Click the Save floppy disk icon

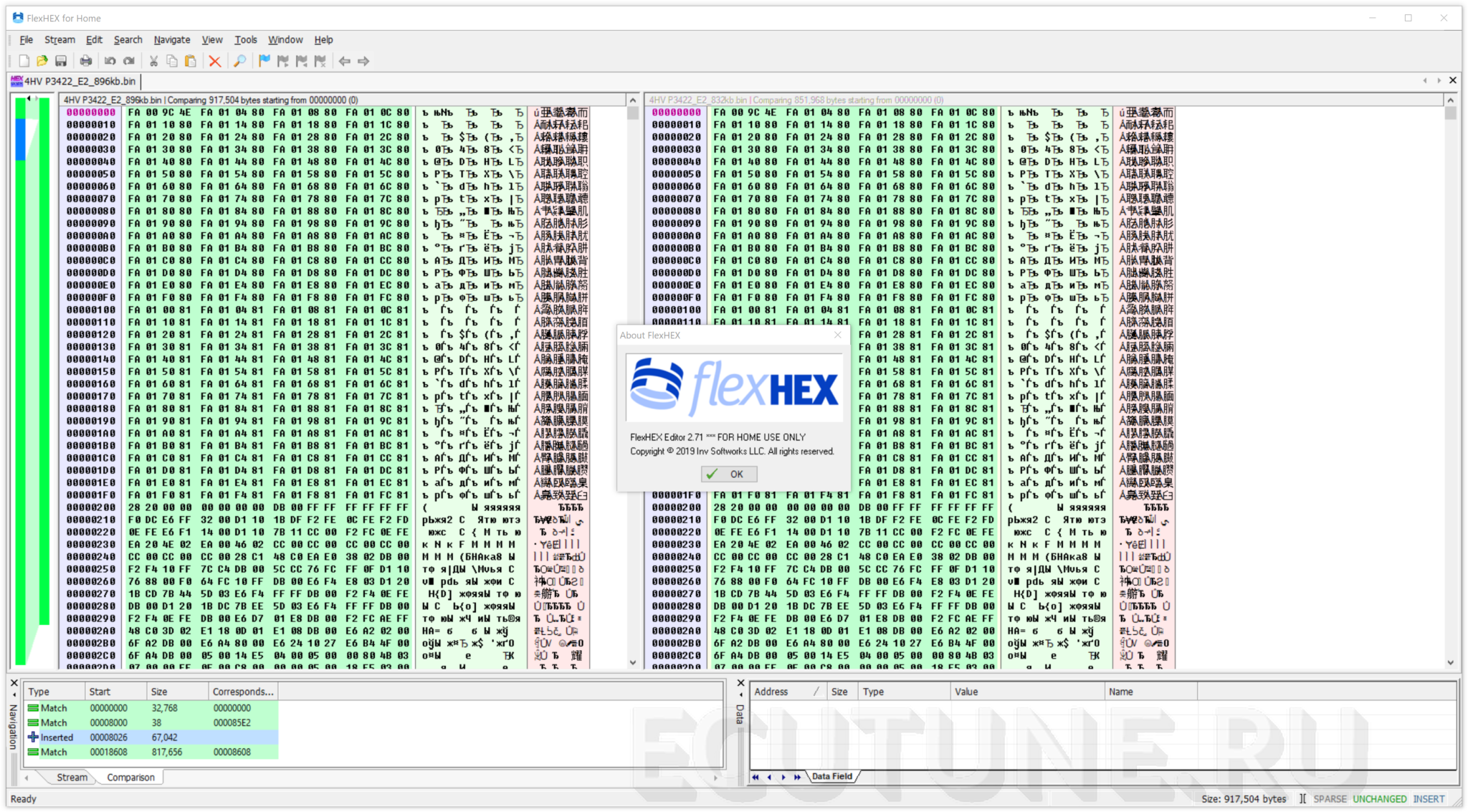[x=61, y=62]
